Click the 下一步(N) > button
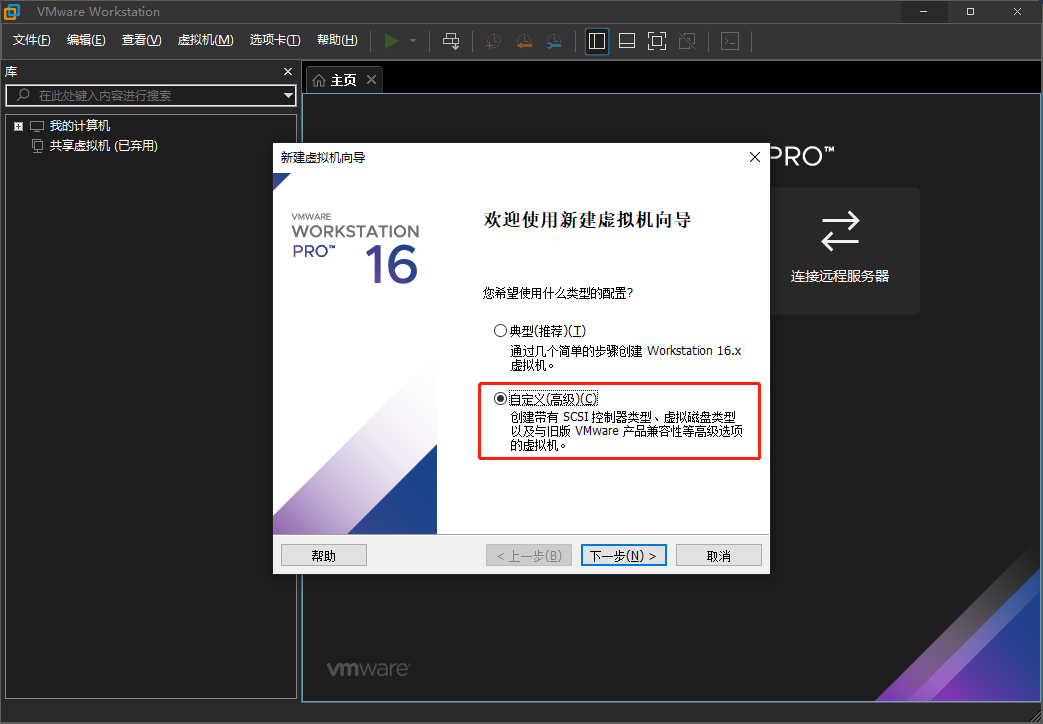Image resolution: width=1043 pixels, height=724 pixels. pyautogui.click(x=623, y=556)
